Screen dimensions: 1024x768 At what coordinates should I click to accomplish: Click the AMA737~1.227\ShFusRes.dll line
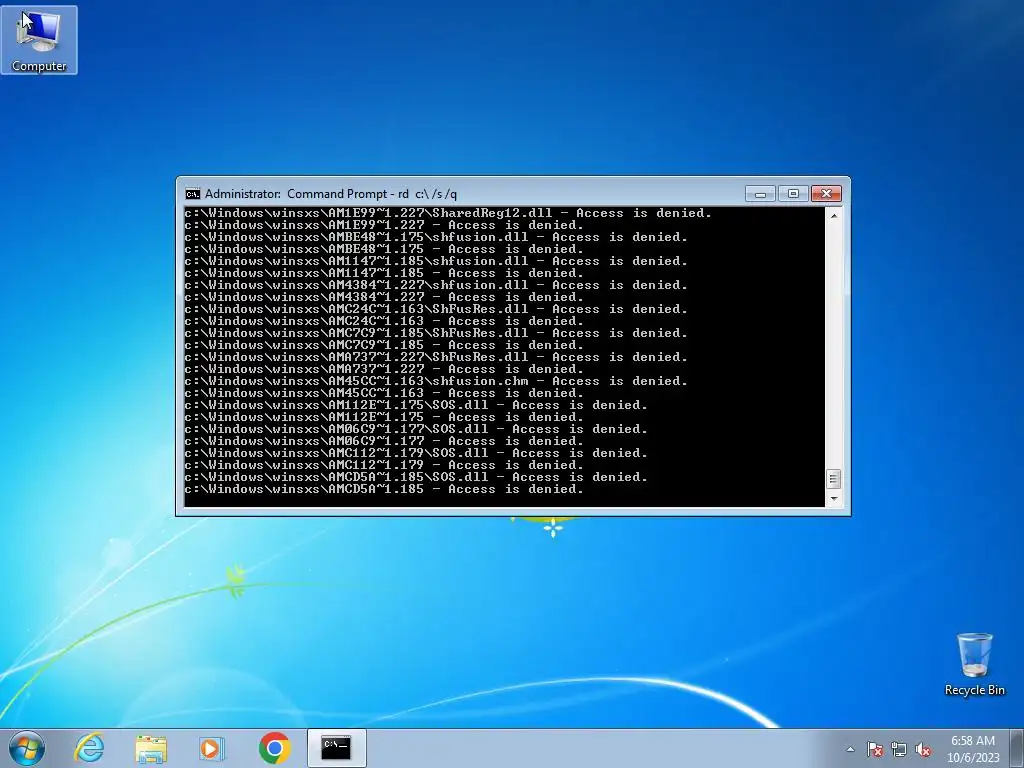pyautogui.click(x=436, y=357)
